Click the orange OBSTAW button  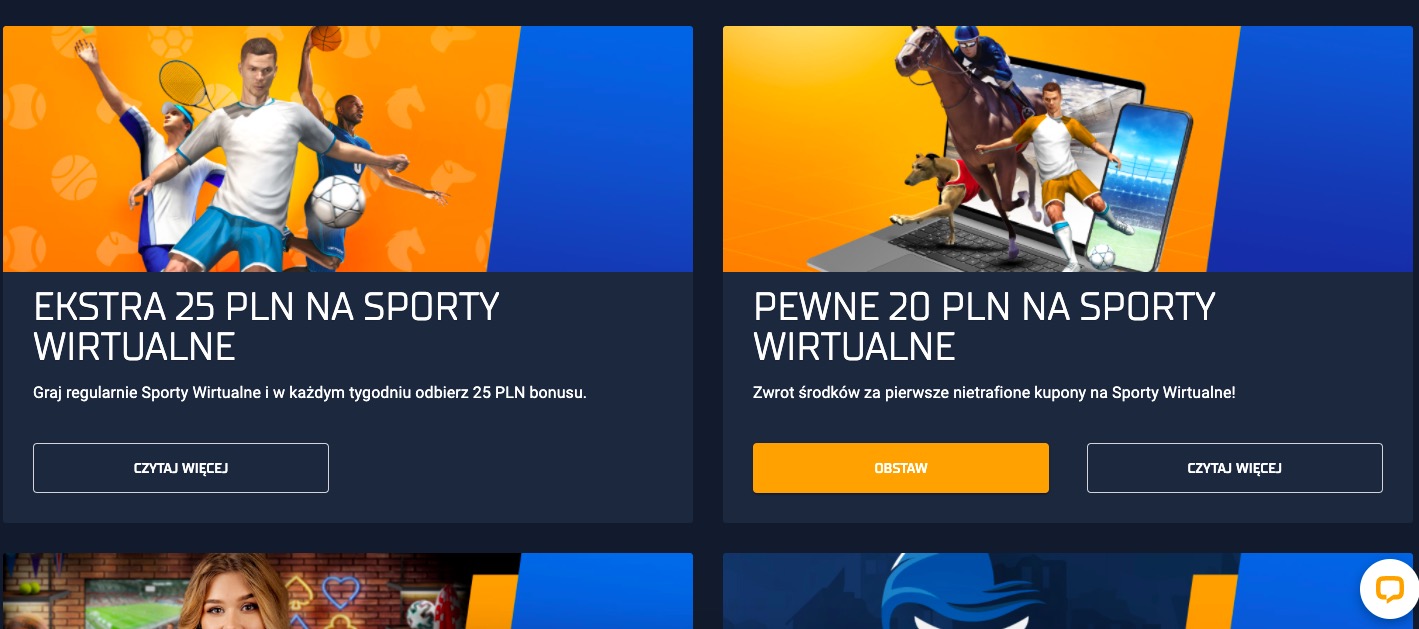901,468
